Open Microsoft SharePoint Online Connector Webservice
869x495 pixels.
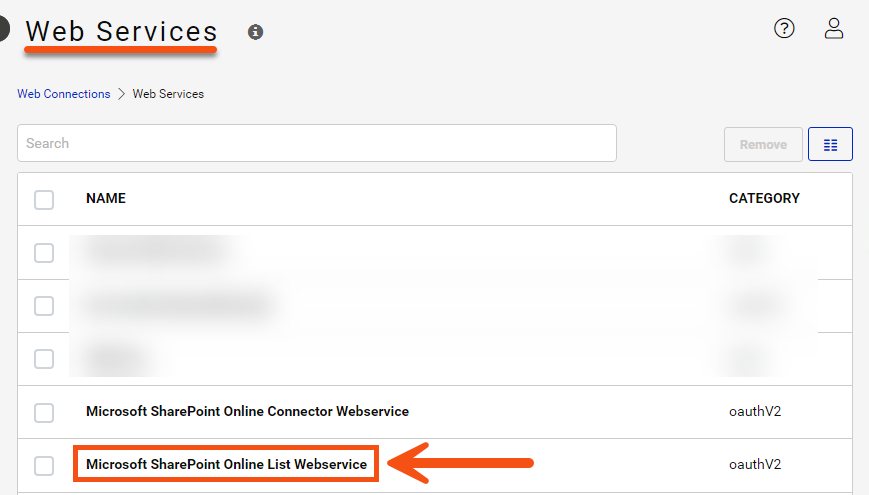247,411
